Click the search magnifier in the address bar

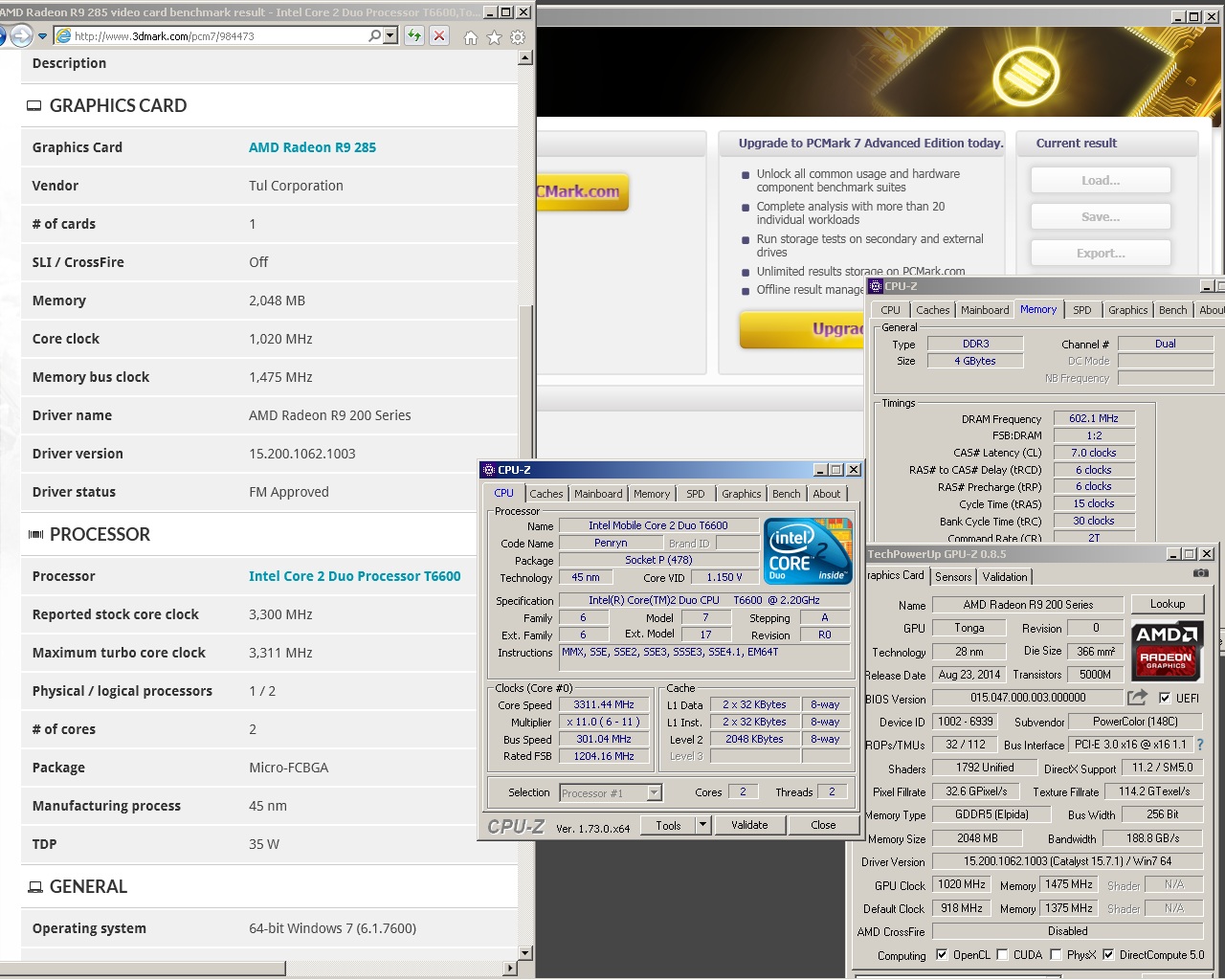(x=374, y=36)
